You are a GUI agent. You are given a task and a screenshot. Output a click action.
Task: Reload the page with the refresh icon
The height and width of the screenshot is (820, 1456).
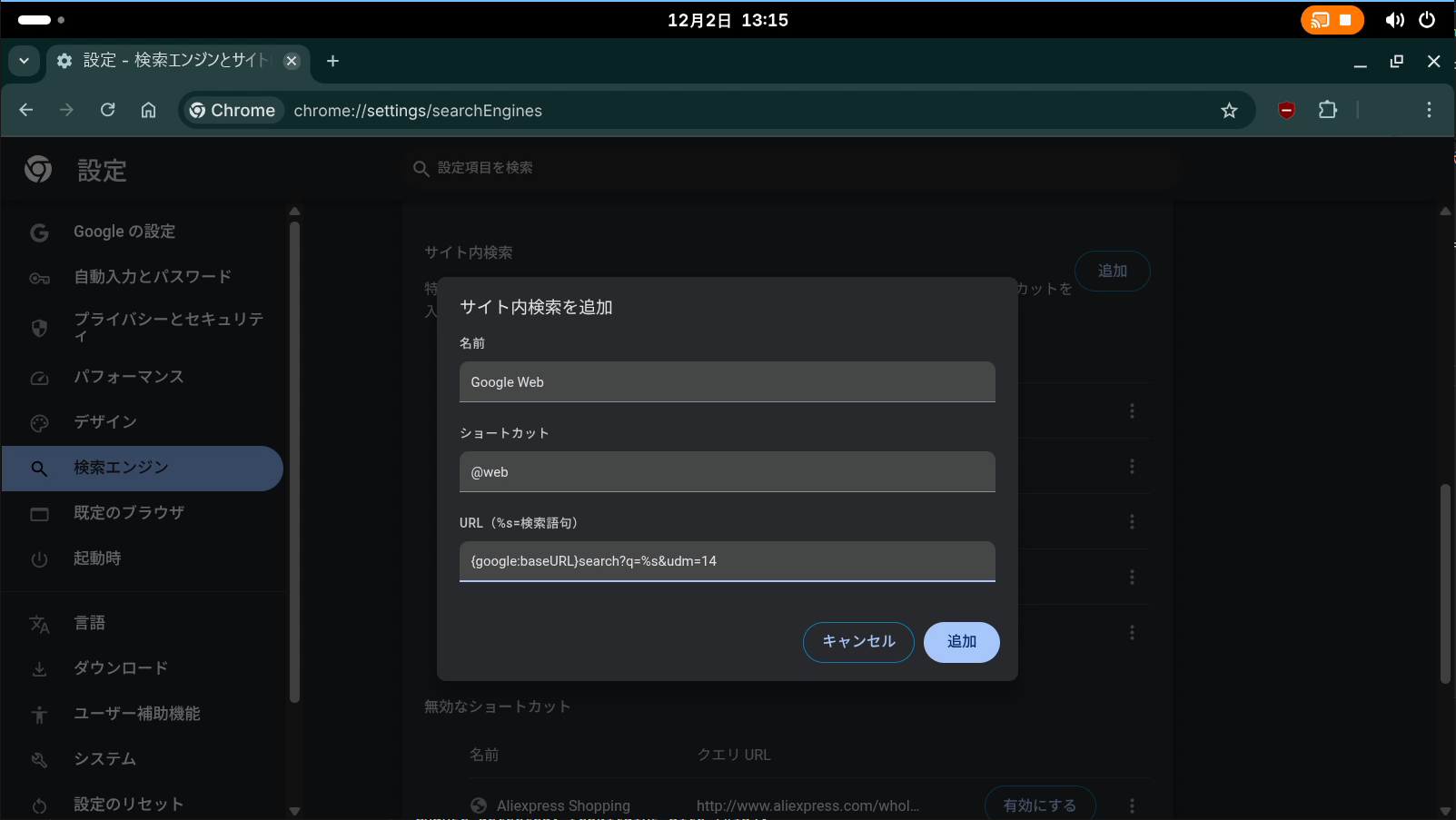(108, 110)
